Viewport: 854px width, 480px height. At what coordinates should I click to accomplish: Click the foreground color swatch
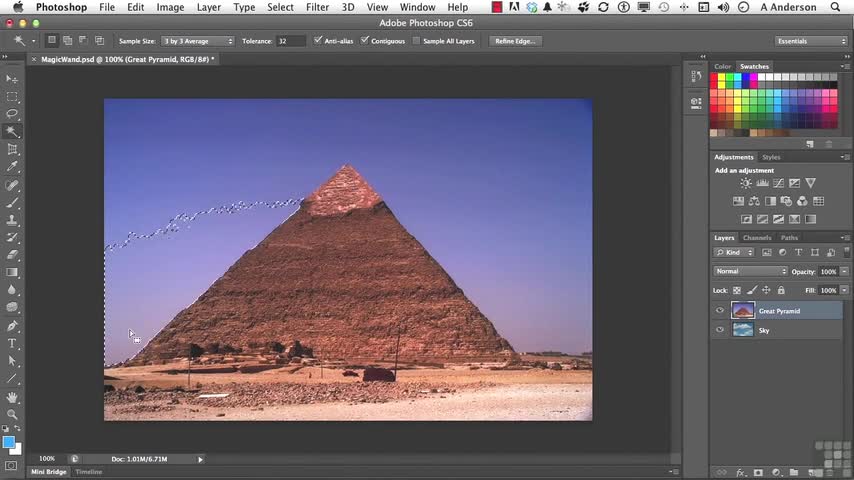pos(8,442)
